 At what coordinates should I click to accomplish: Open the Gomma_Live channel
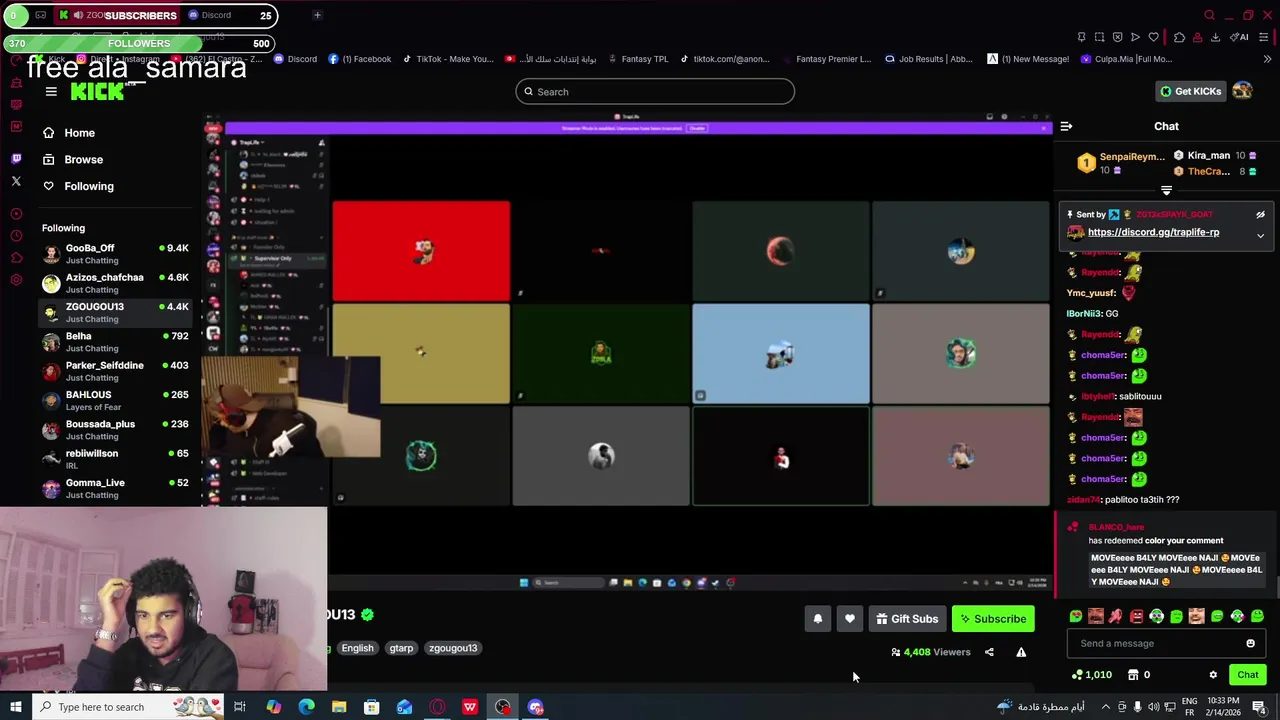pyautogui.click(x=115, y=488)
